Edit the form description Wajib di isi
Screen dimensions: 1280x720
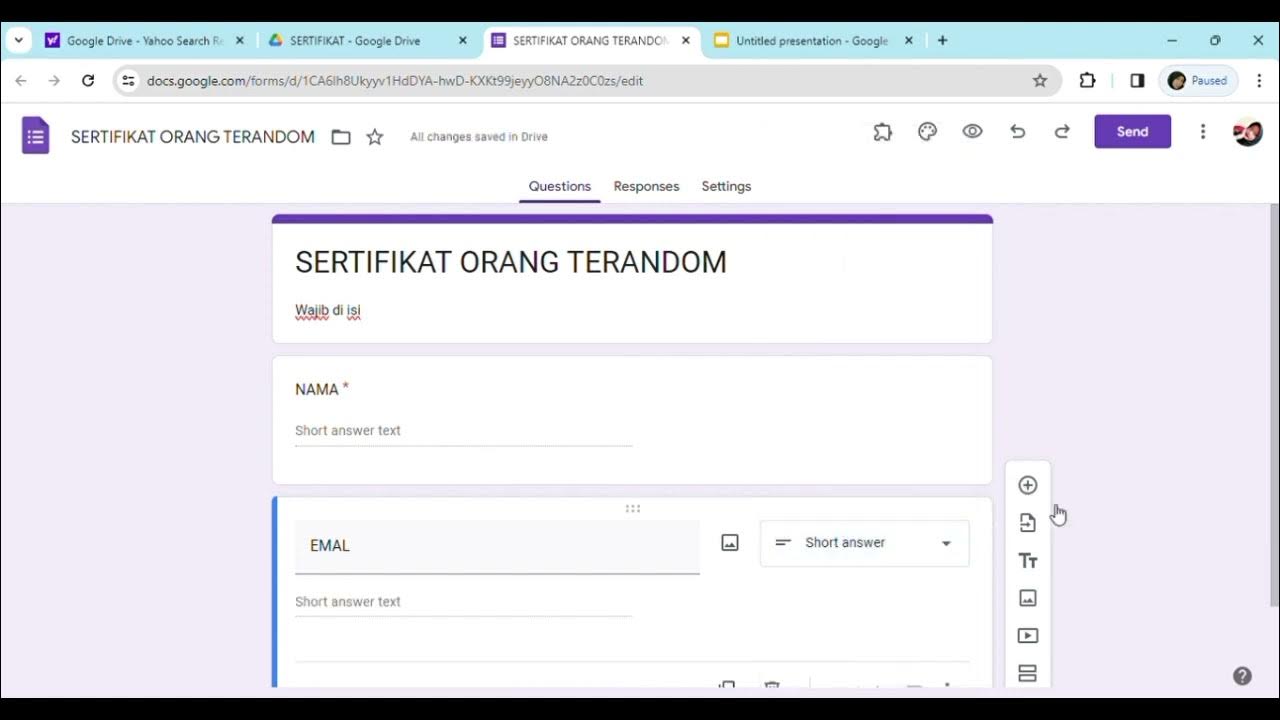[x=327, y=311]
